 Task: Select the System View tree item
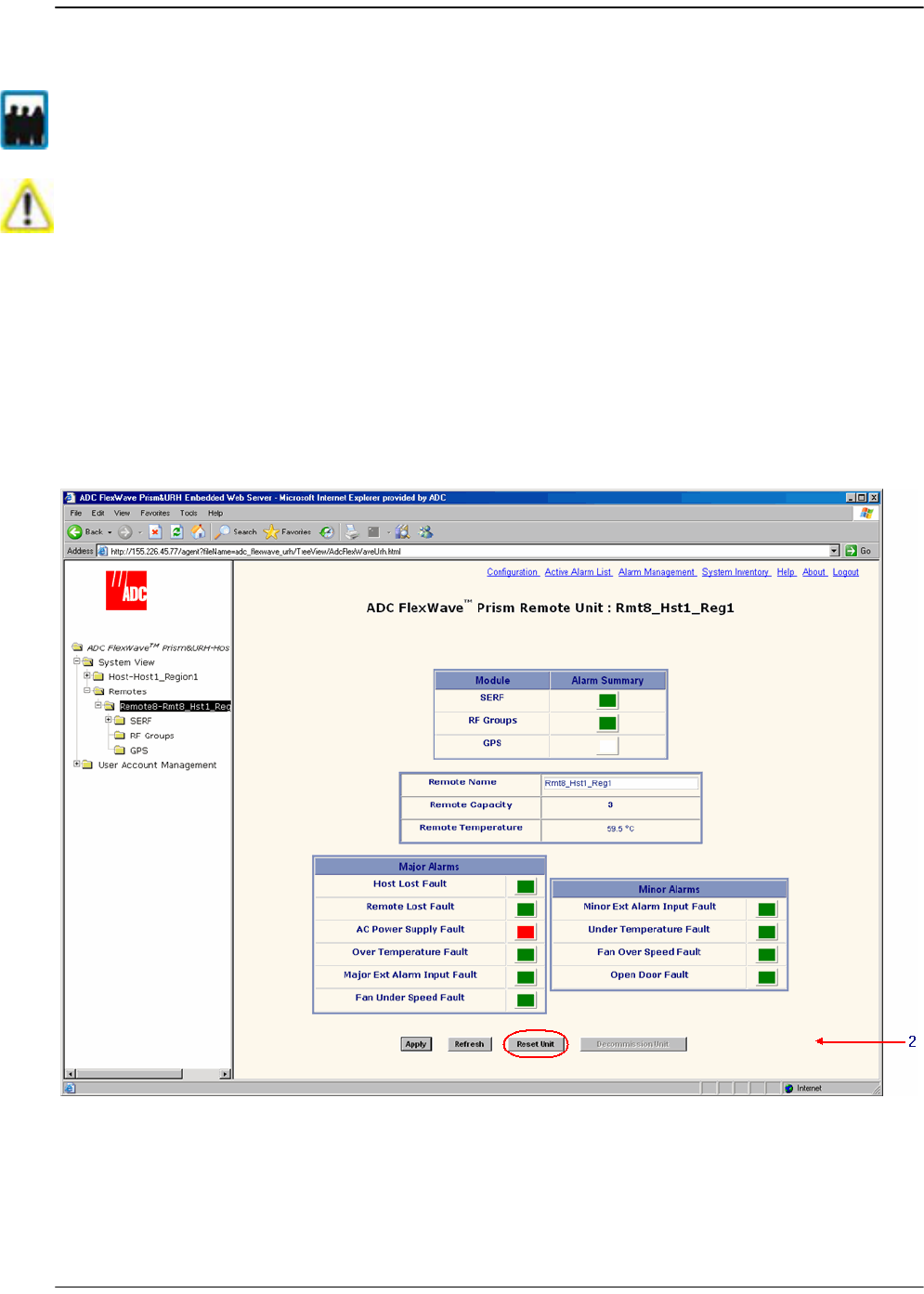click(126, 662)
